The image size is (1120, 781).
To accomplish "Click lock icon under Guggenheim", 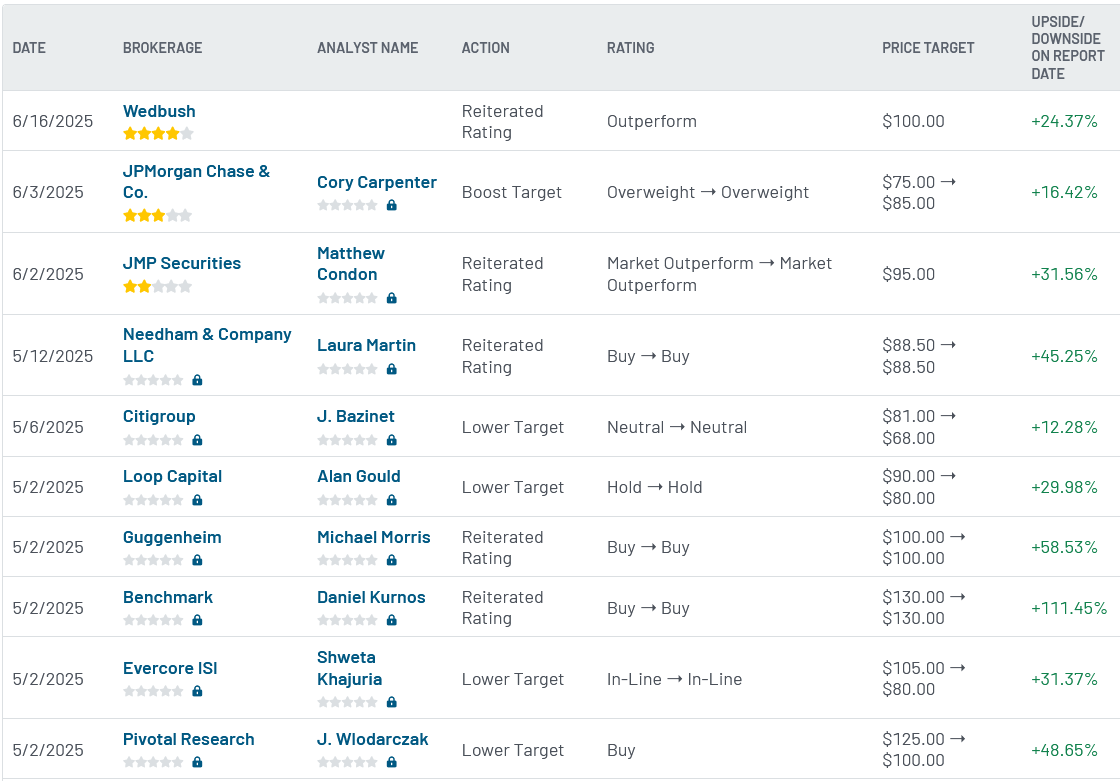I will [197, 560].
